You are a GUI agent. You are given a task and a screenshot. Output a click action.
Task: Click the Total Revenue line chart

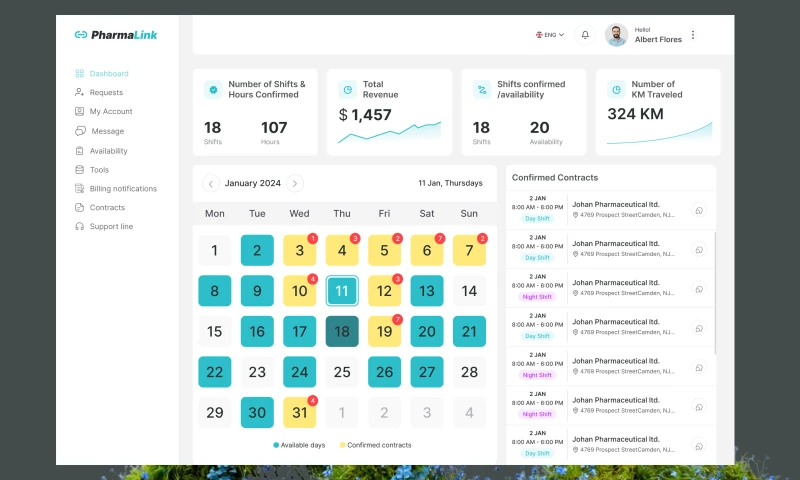[389, 133]
